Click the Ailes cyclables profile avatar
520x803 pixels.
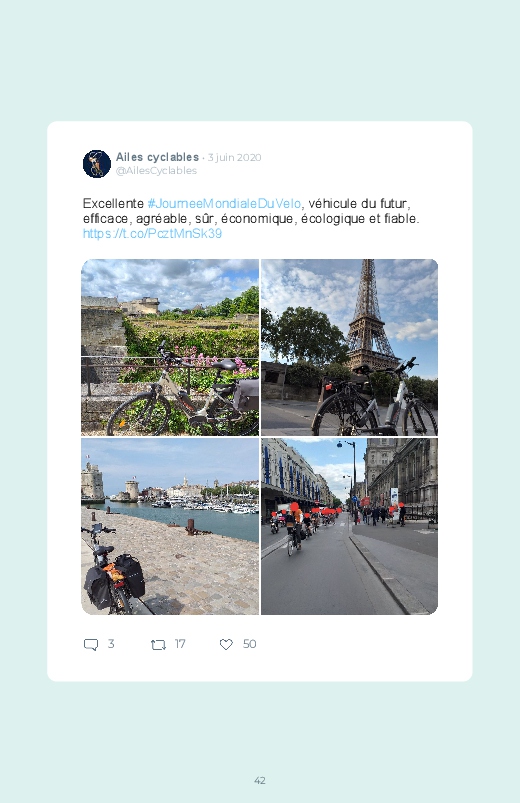tap(97, 164)
